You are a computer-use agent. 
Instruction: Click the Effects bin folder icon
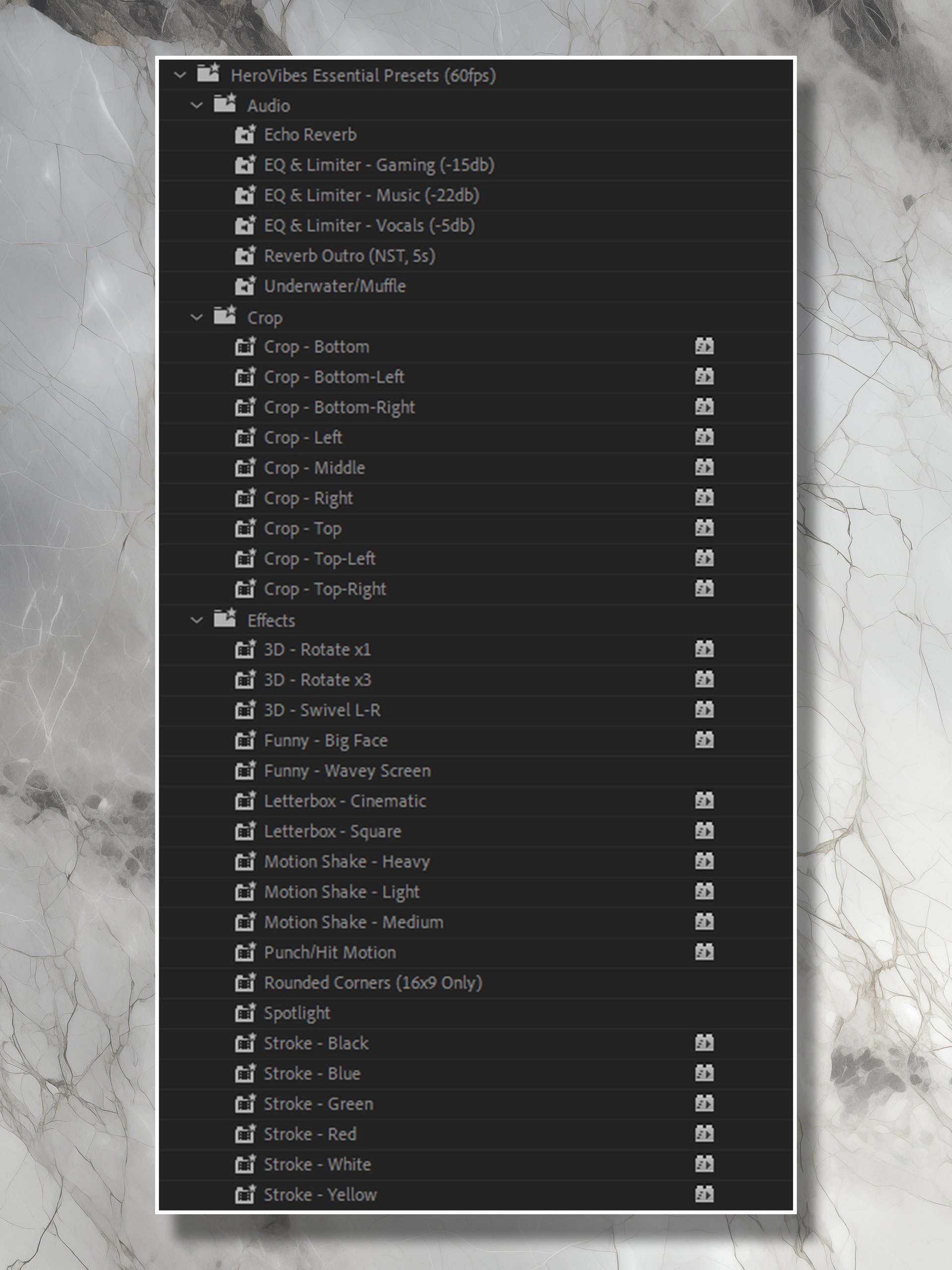(x=225, y=618)
